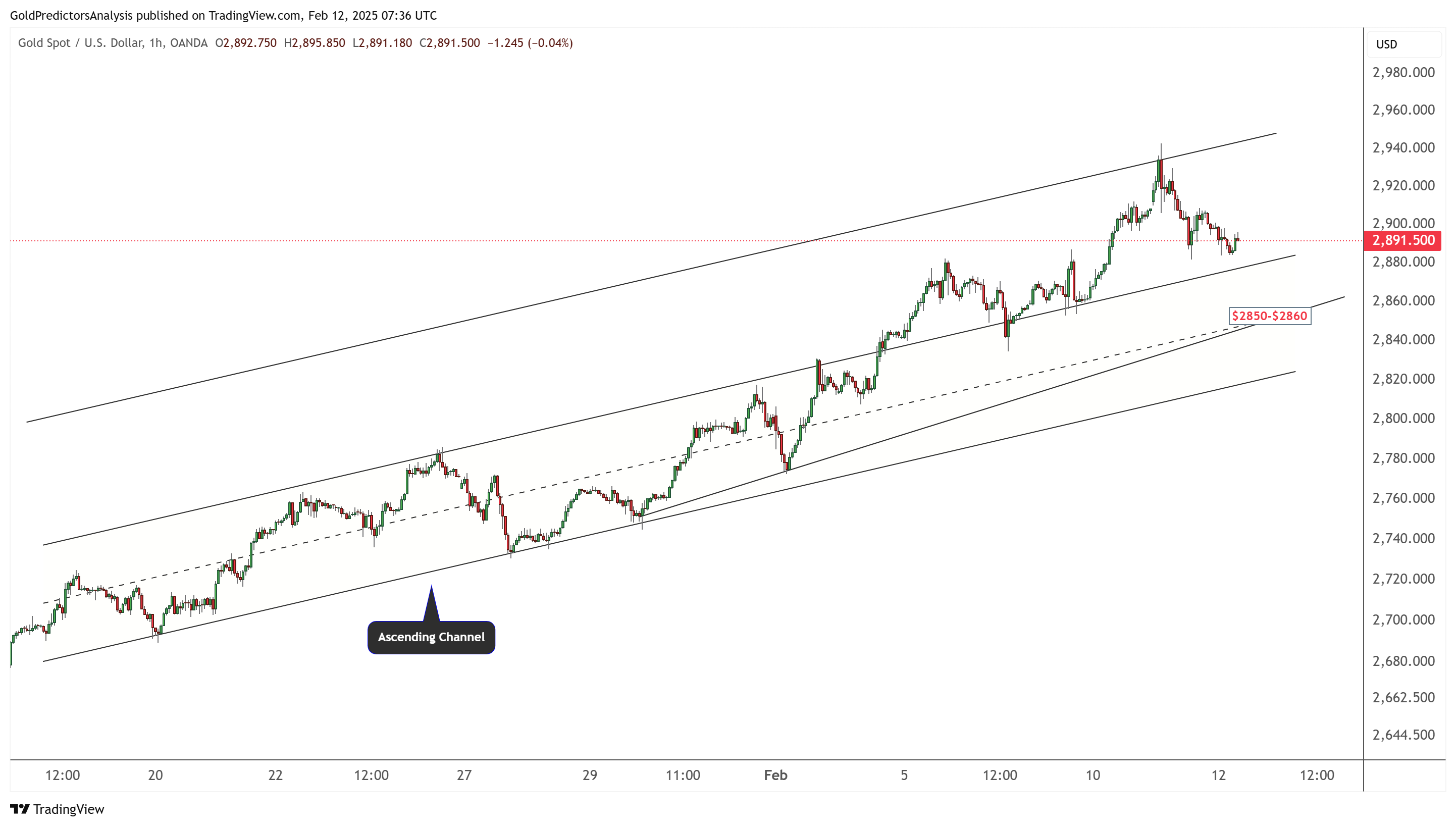The image size is (1456, 827).
Task: Click the 11:00 label on time axis
Action: click(683, 776)
